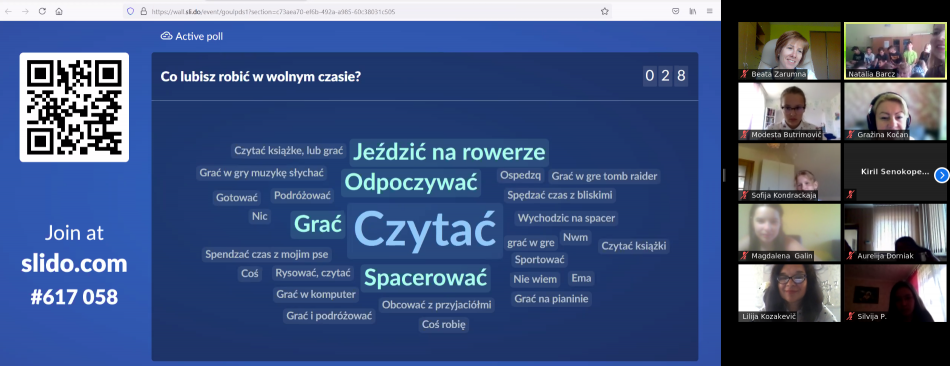Viewport: 950px width, 366px height.
Task: Select Beata Zarumna video thumbnail
Action: coord(789,51)
